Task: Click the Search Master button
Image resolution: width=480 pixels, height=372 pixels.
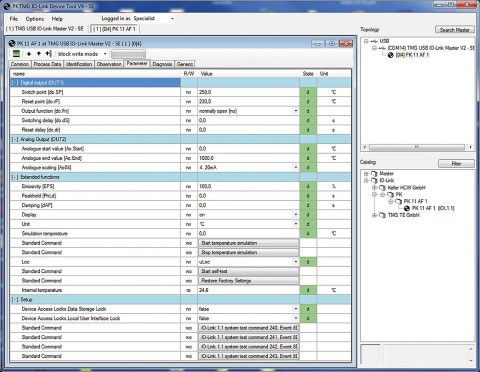Action: pyautogui.click(x=455, y=30)
